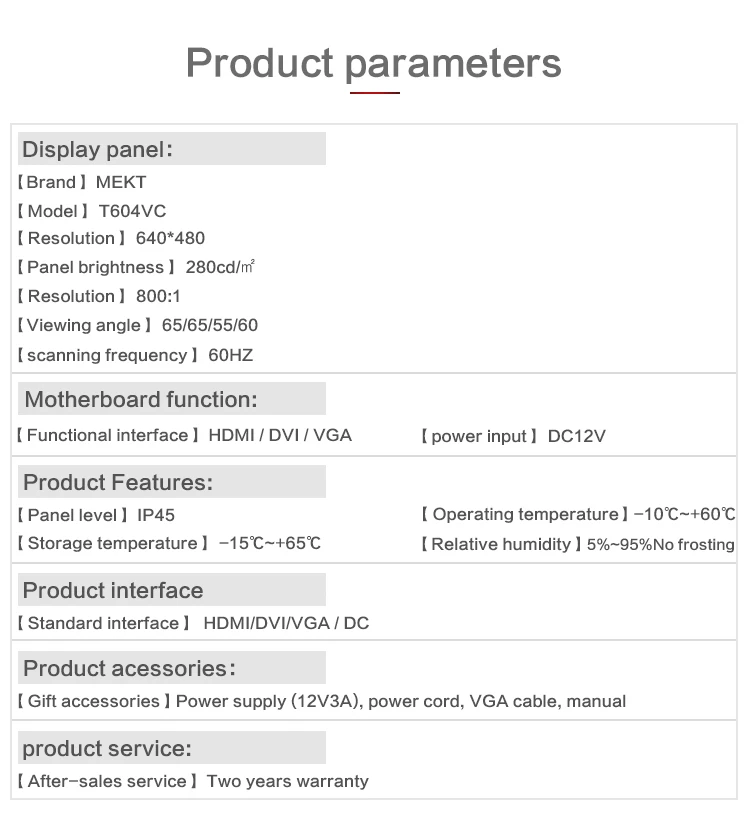Select the Motherboard function header
The image size is (750, 825).
(172, 399)
